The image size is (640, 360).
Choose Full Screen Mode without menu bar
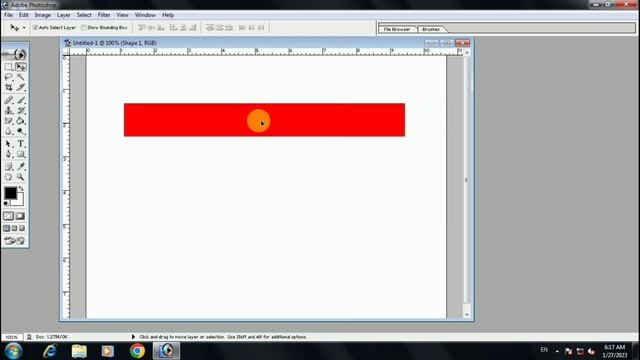(x=22, y=229)
